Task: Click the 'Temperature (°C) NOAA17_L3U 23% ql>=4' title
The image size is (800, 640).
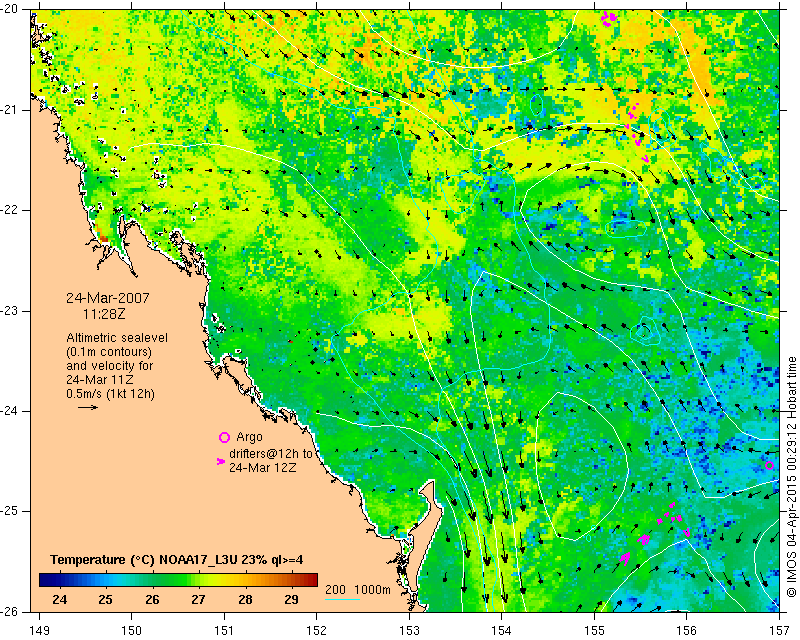Action: pos(177,560)
